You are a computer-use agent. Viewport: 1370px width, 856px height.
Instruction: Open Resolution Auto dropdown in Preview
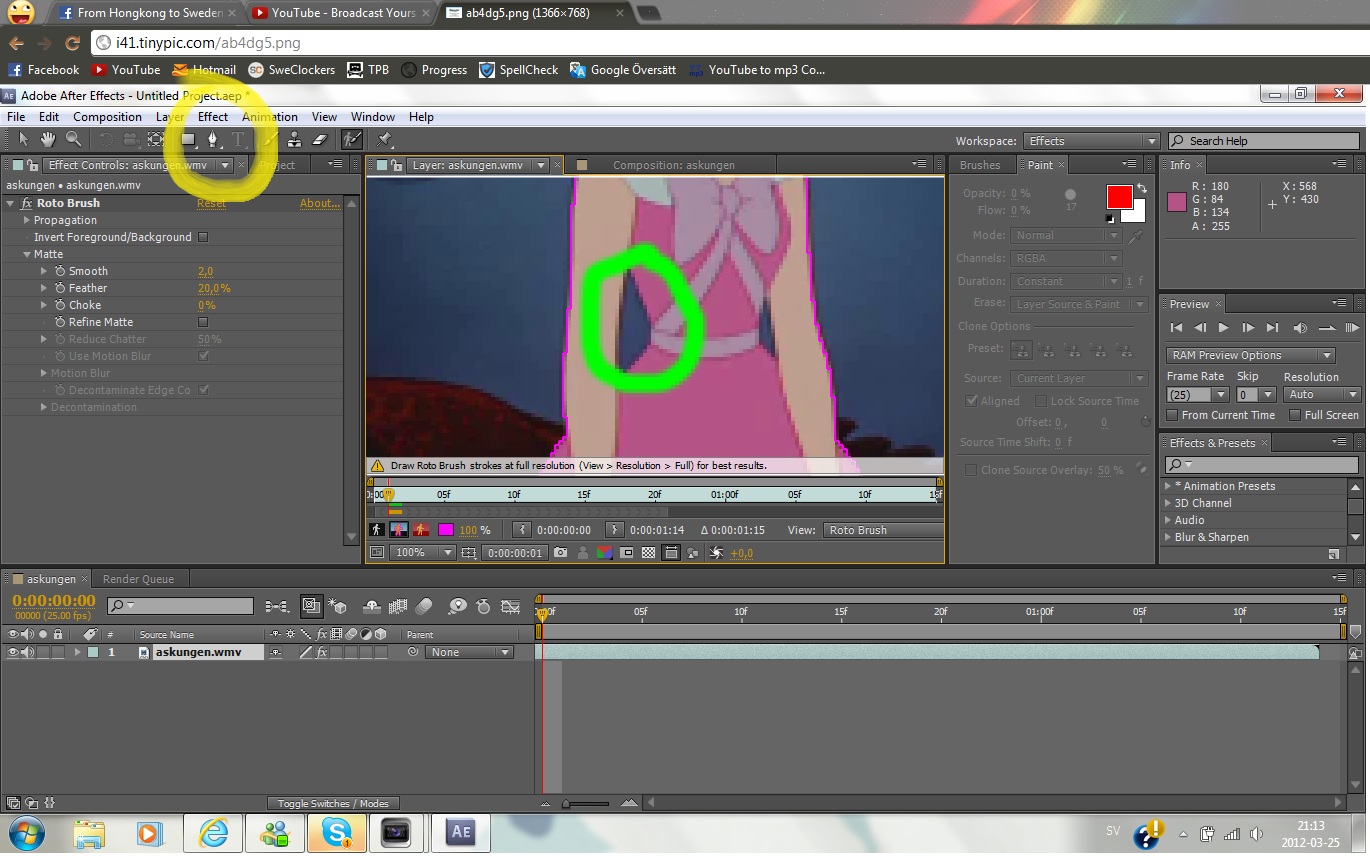click(1322, 394)
